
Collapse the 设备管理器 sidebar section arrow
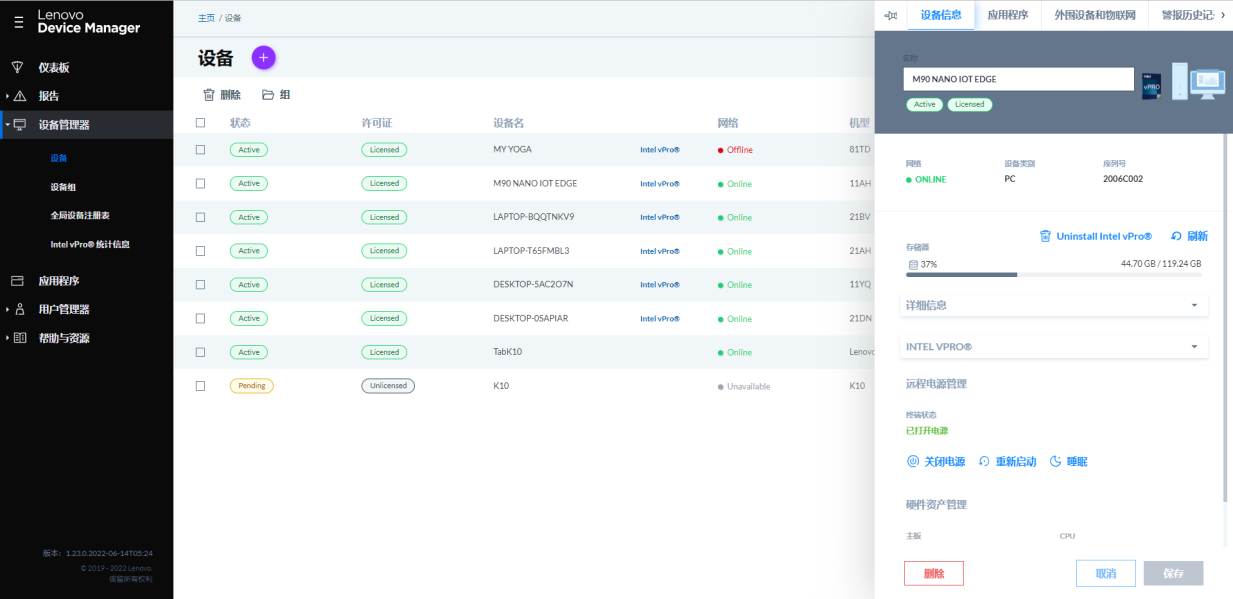[7, 125]
